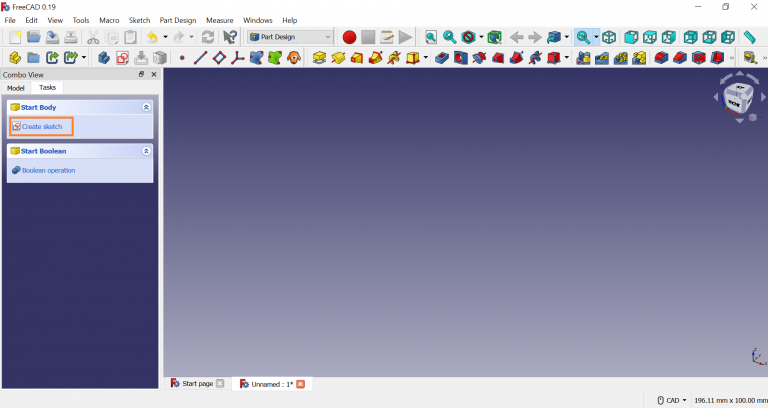Click the Isometric view cube icon
This screenshot has width=768, height=408.
[609, 37]
